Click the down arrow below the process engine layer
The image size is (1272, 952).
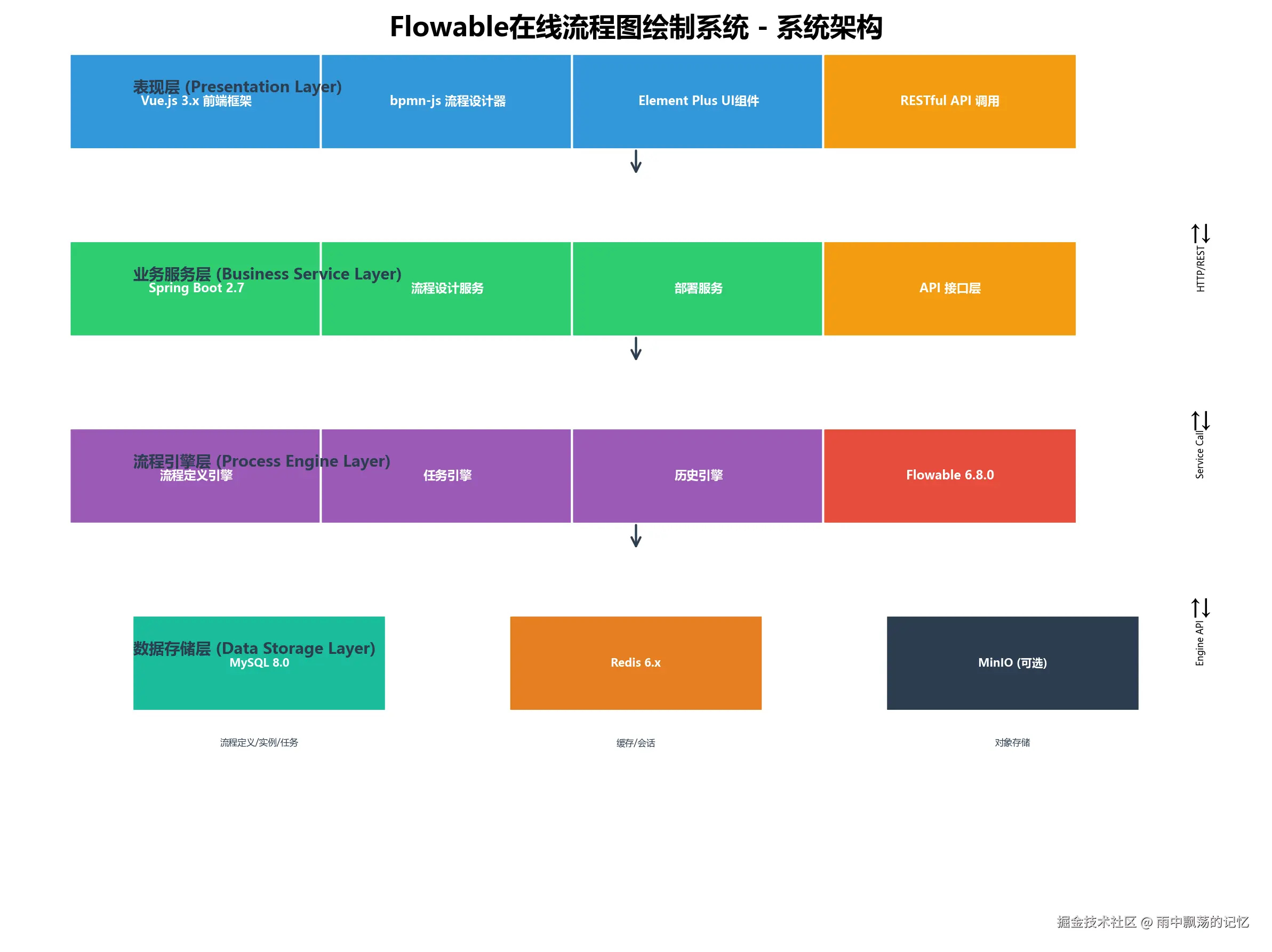tap(635, 536)
